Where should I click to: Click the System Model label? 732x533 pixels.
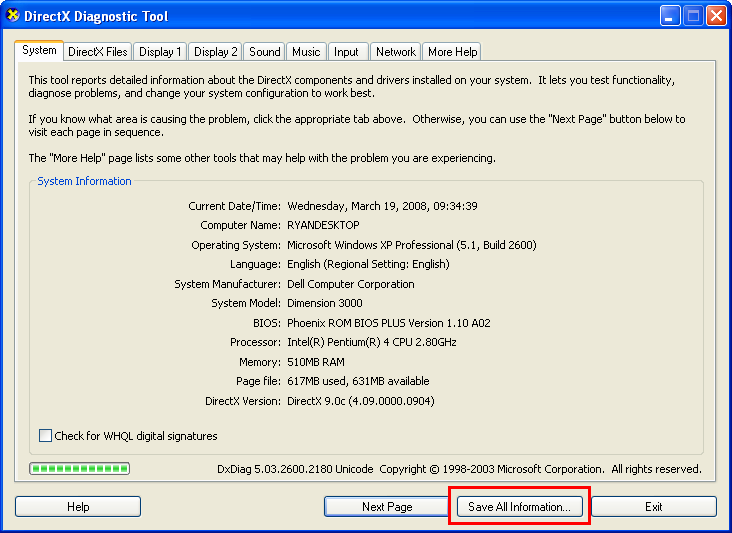coord(246,303)
